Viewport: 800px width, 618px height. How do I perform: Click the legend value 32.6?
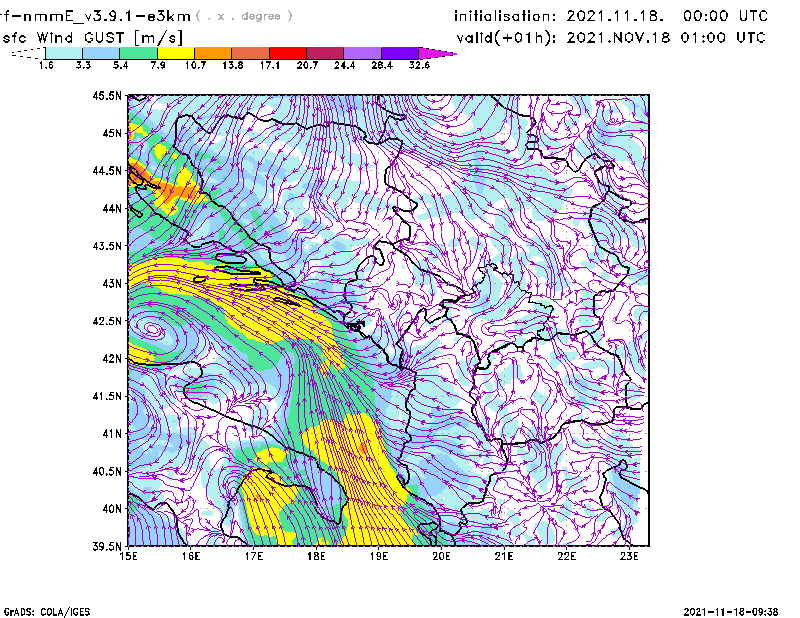tap(419, 65)
